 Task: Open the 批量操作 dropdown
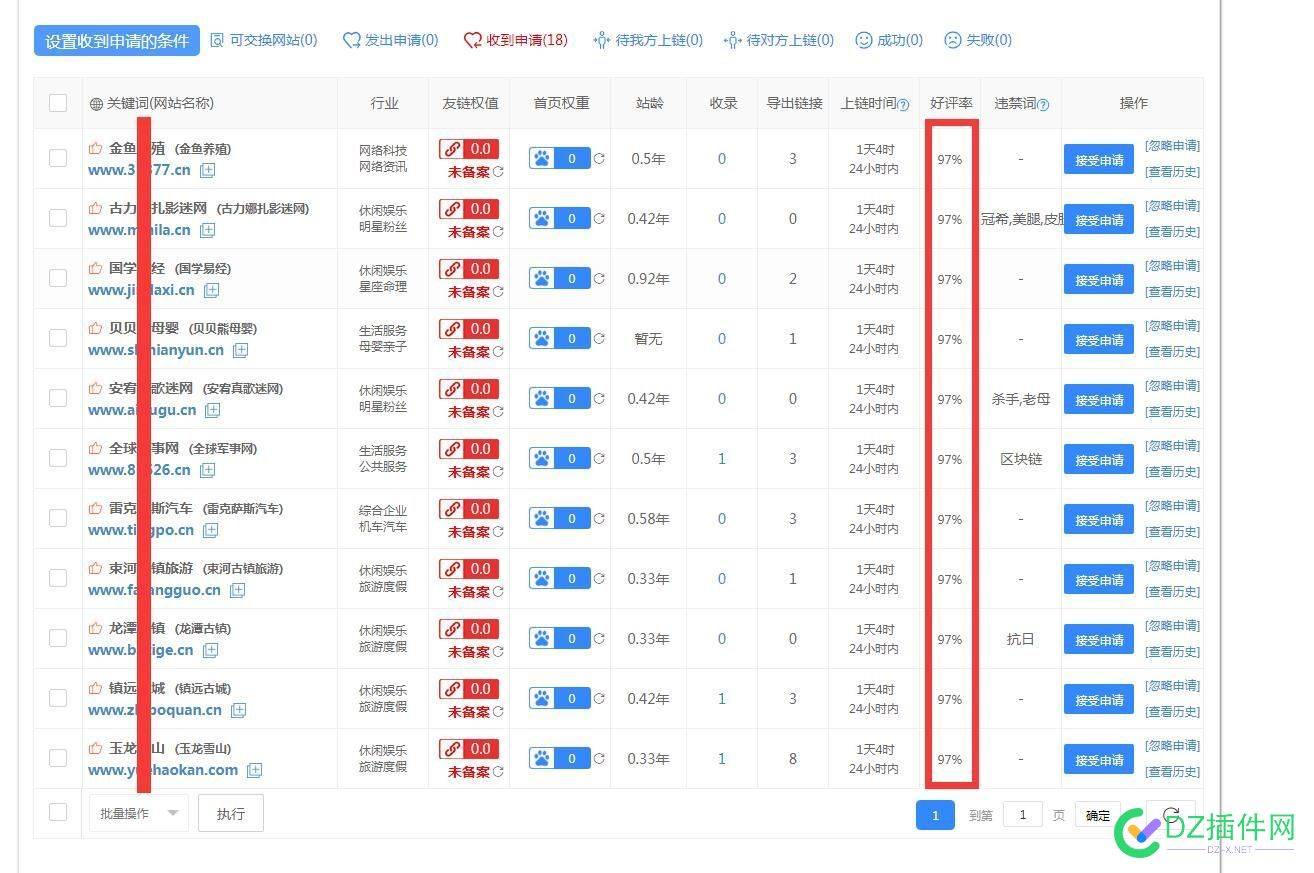pos(138,813)
